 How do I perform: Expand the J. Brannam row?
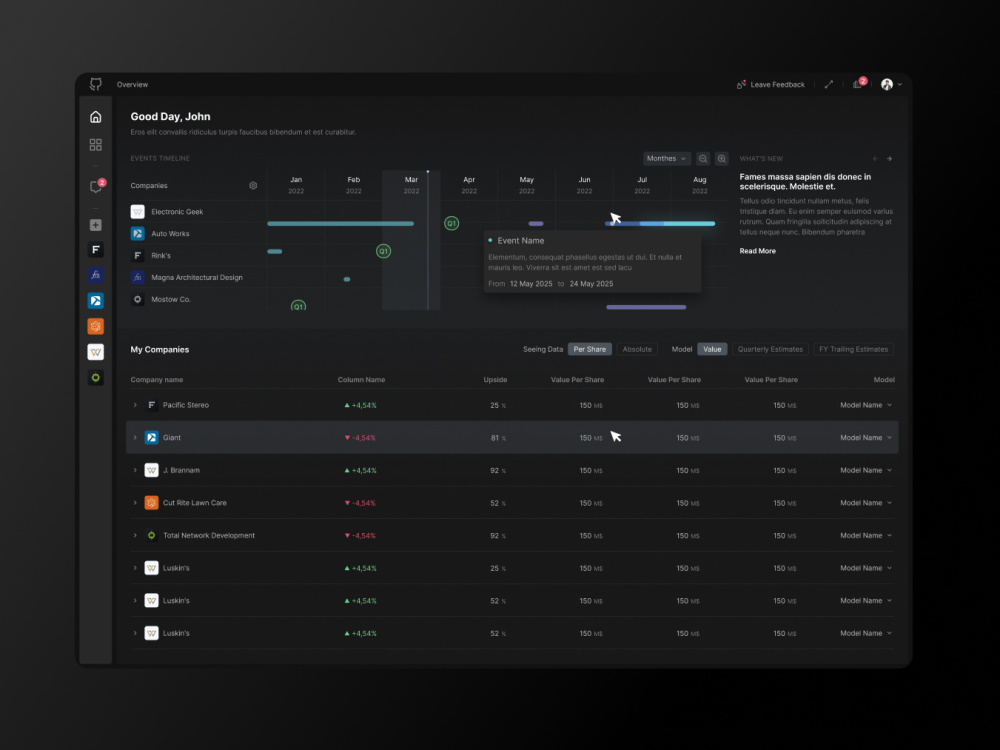tap(135, 470)
